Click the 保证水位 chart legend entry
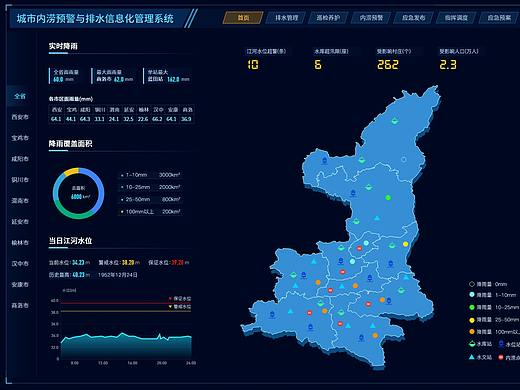The image size is (520, 390). (x=180, y=298)
